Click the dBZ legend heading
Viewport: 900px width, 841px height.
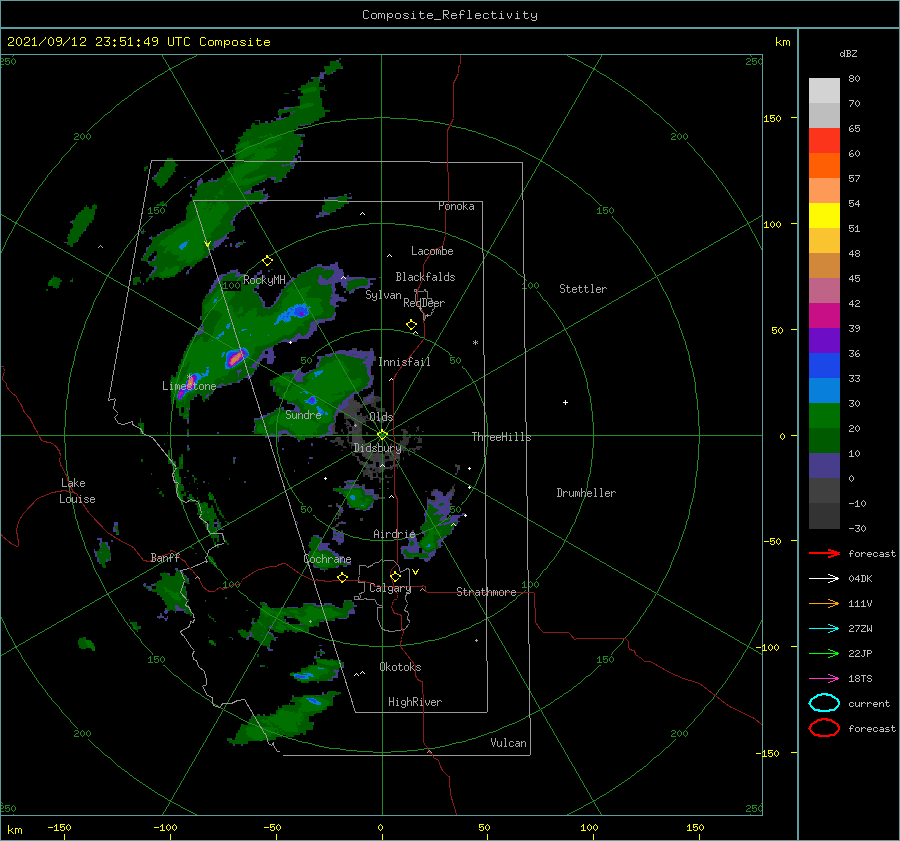click(848, 53)
